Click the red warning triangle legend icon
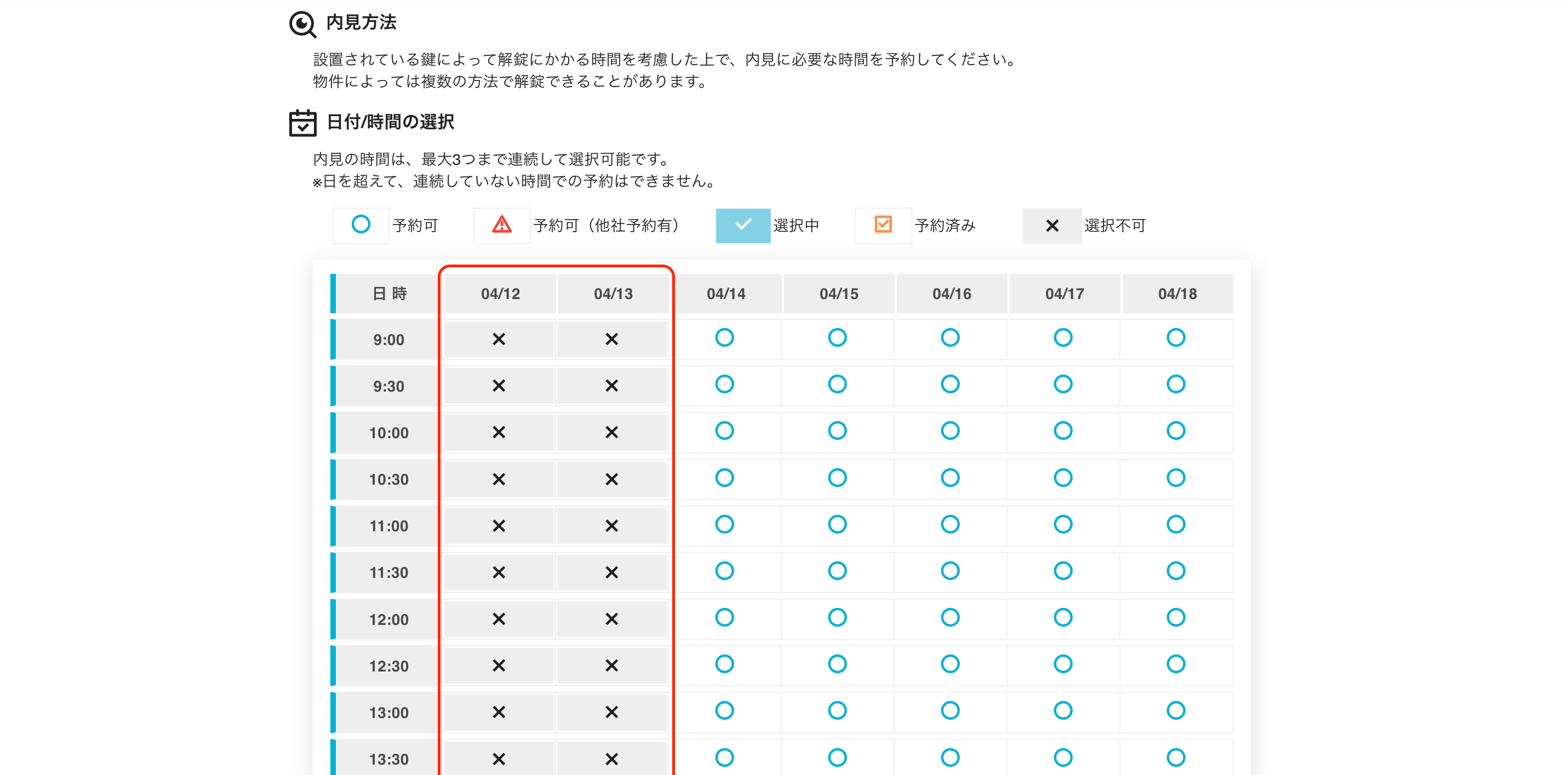The height and width of the screenshot is (775, 1568). point(501,225)
